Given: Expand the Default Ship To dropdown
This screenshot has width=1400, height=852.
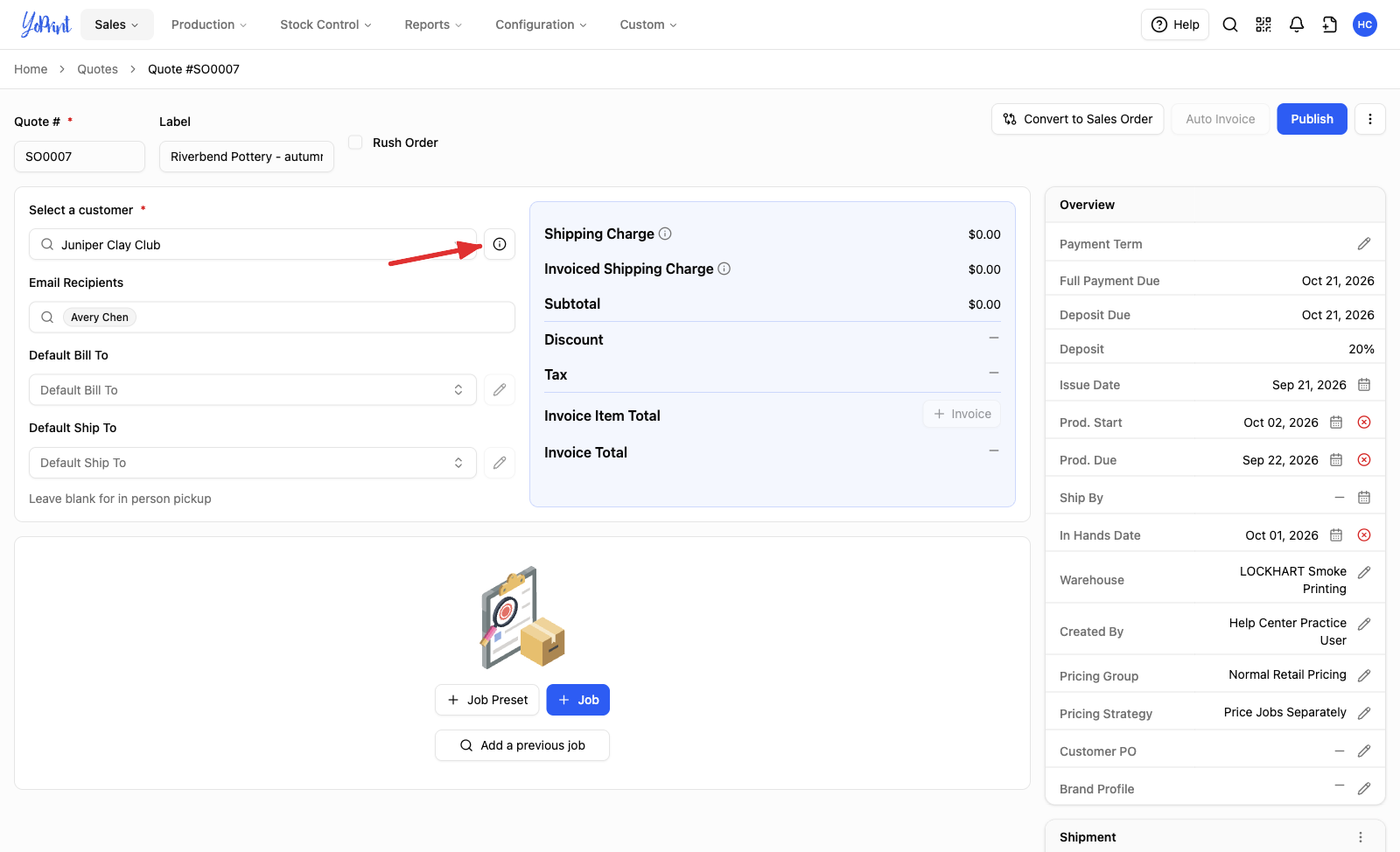Looking at the screenshot, I should 253,463.
